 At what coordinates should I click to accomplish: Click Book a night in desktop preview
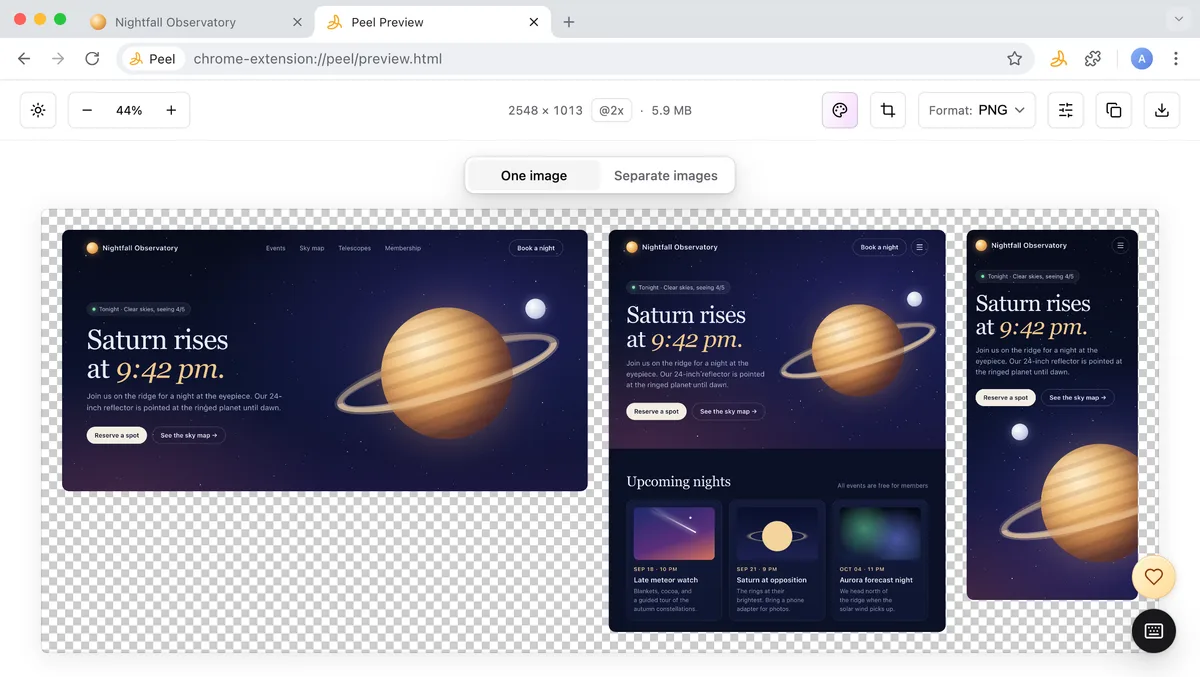(x=536, y=248)
